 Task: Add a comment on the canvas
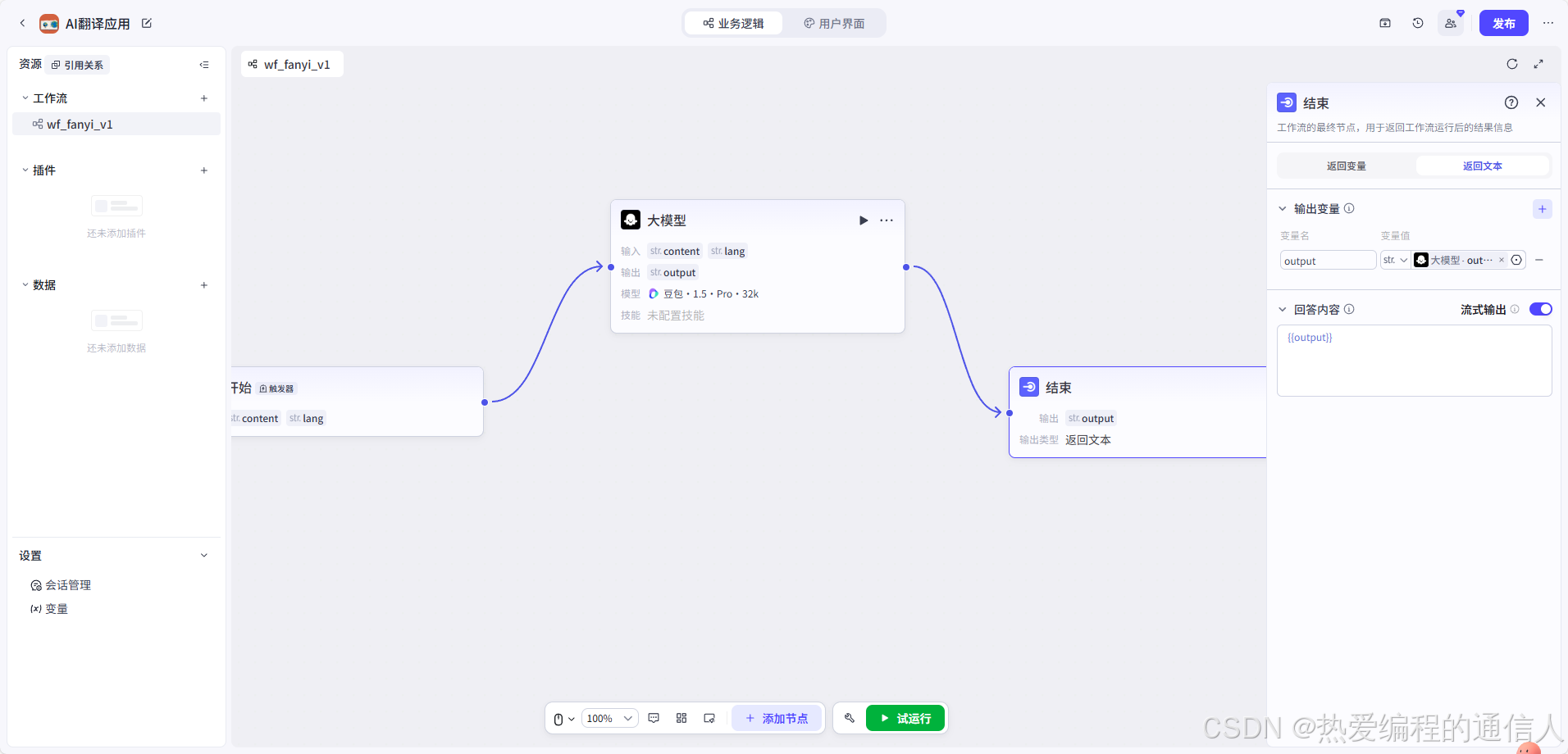(x=654, y=718)
